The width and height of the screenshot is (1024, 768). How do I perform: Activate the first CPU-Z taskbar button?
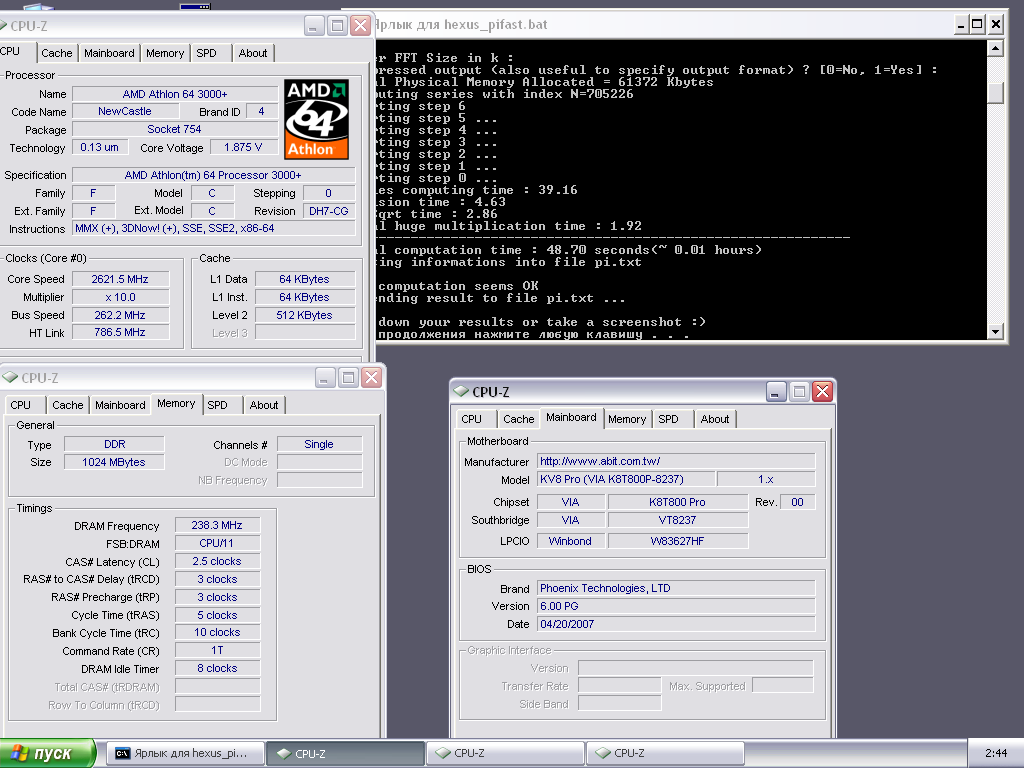click(345, 753)
